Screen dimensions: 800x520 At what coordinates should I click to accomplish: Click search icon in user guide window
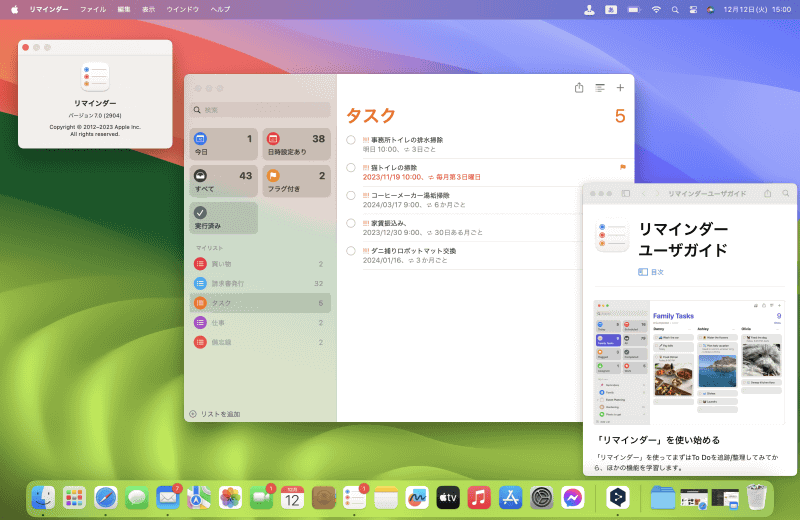(786, 193)
